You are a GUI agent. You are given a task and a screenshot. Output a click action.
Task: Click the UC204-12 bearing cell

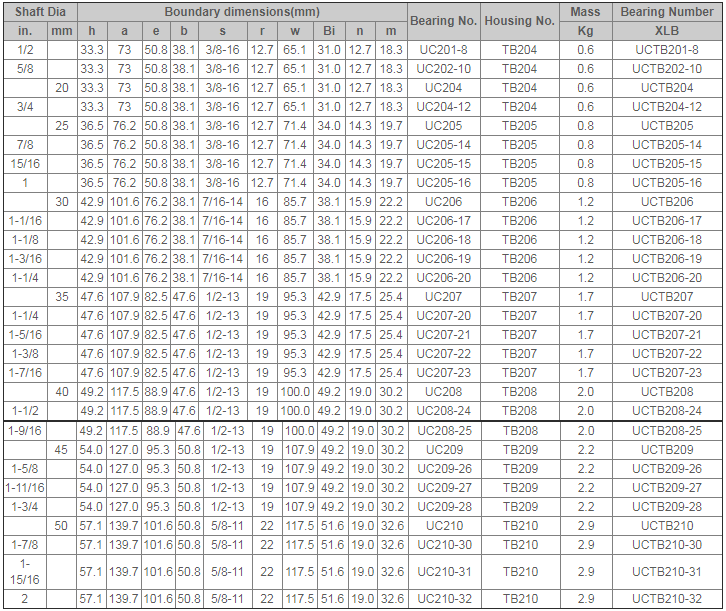click(x=443, y=107)
